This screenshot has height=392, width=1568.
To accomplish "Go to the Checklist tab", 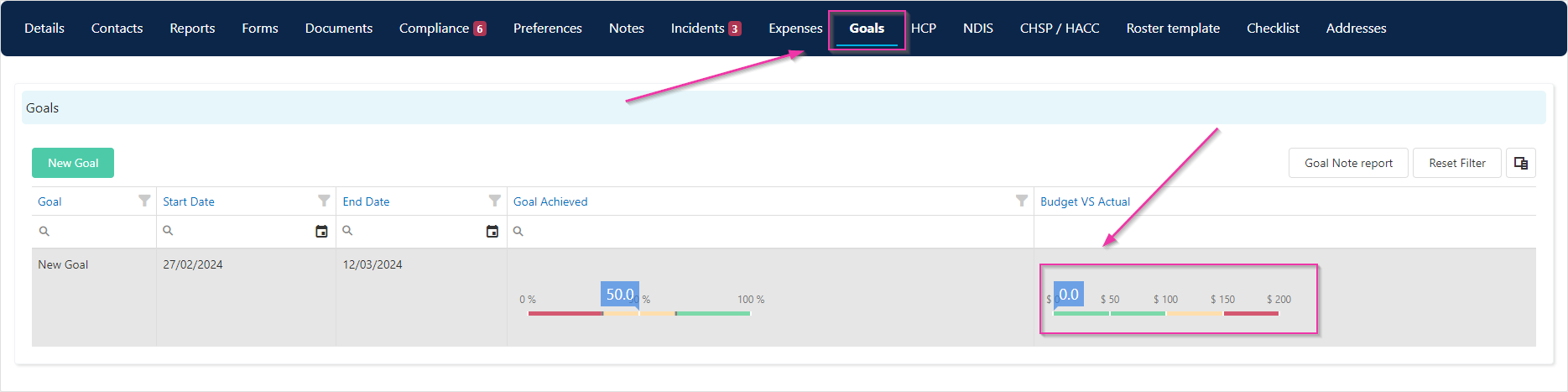I will 1273,29.
